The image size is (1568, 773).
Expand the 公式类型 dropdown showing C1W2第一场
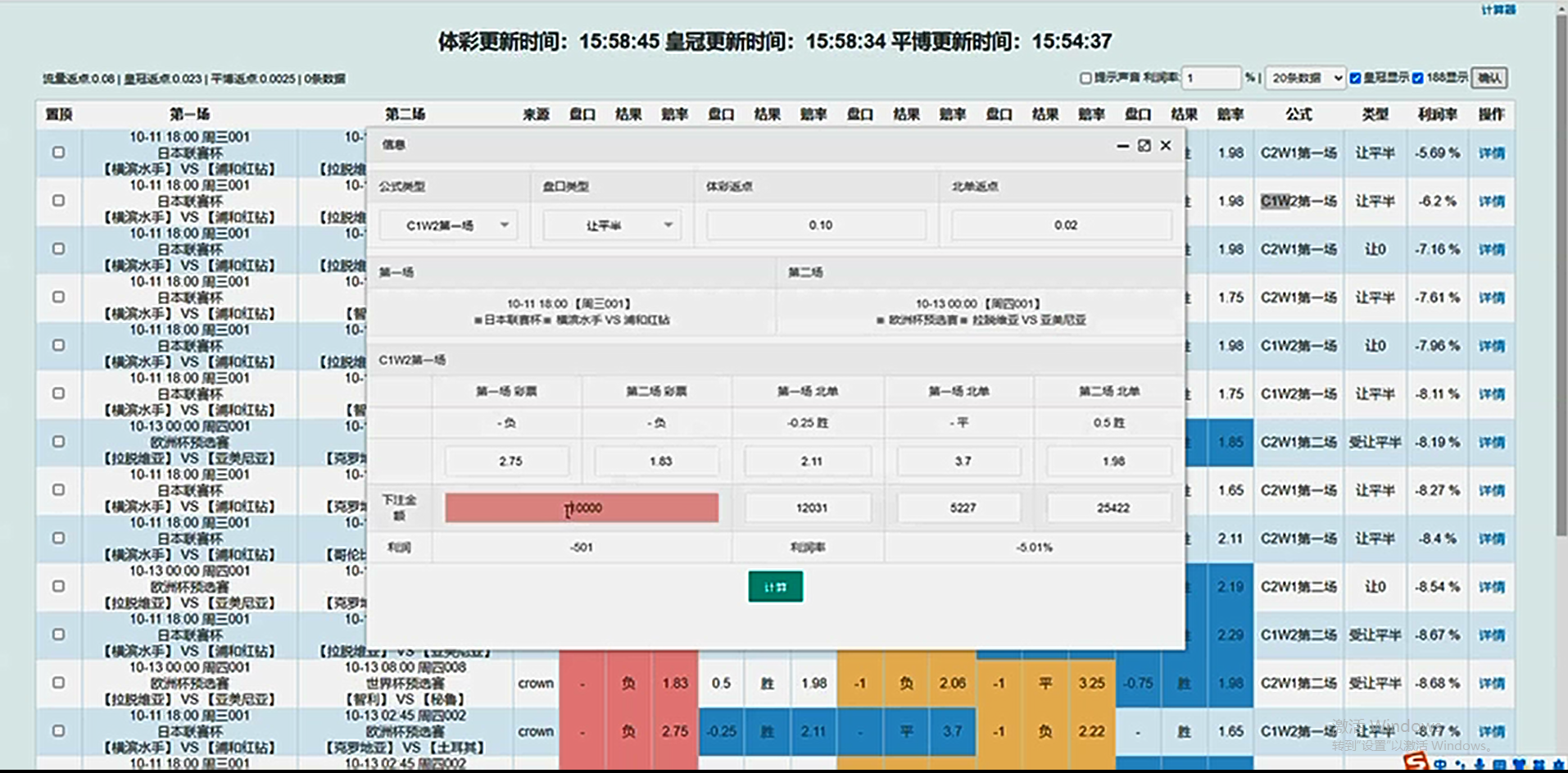coord(447,225)
